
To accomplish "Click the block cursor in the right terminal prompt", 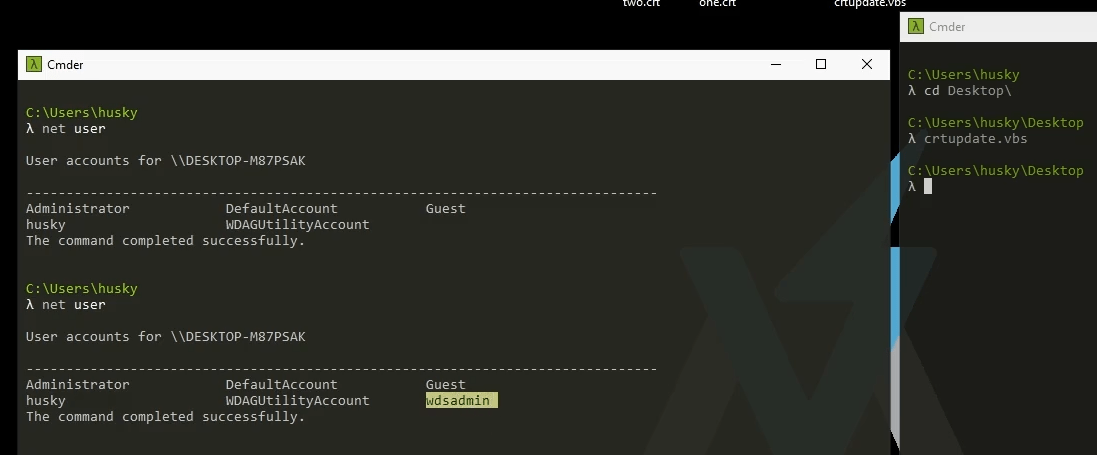I will pos(928,187).
